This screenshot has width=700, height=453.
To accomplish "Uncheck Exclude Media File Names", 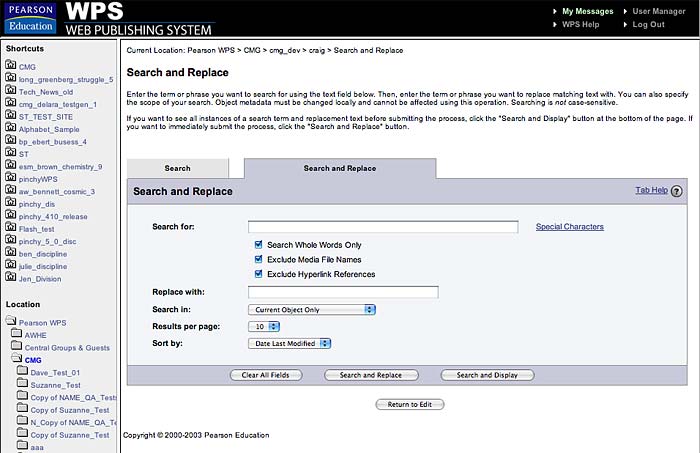I will click(x=258, y=259).
